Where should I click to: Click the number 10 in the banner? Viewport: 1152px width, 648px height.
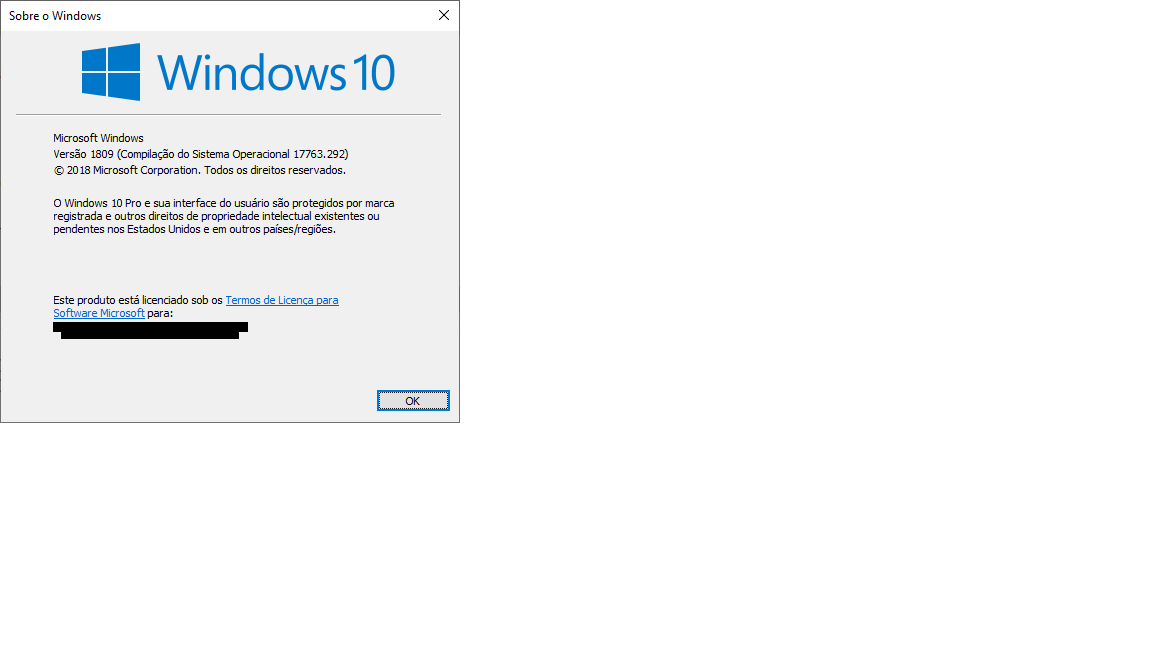pyautogui.click(x=372, y=73)
